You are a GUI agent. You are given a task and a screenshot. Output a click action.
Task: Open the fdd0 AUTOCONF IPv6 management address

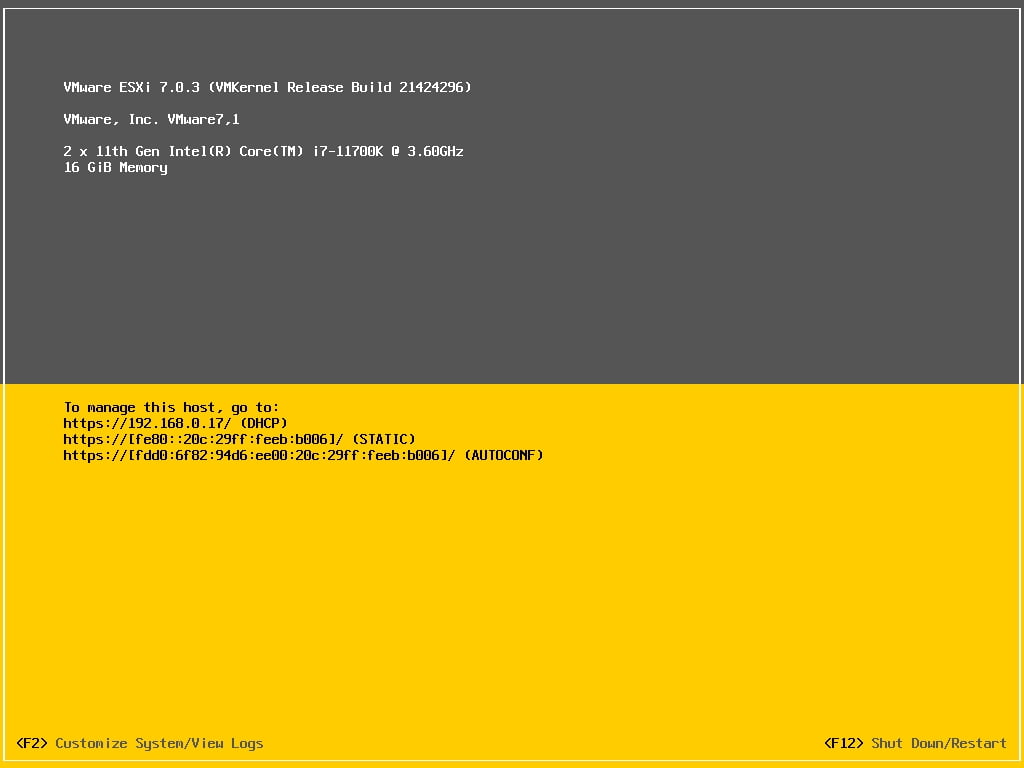[303, 455]
